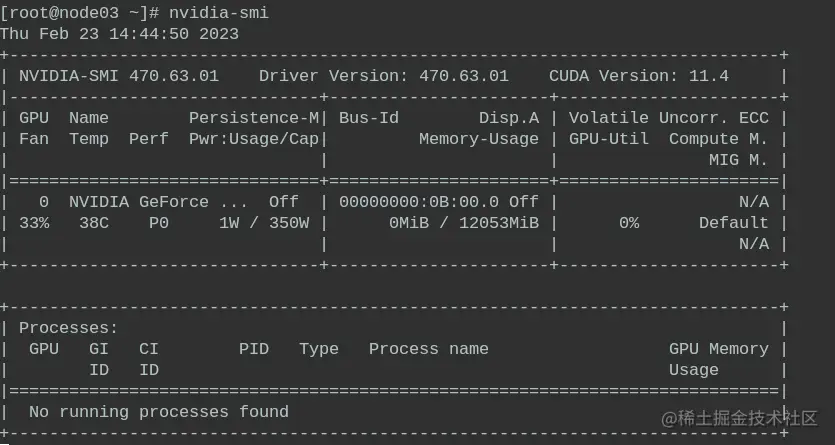Click the Memory-Usage column header

478,138
